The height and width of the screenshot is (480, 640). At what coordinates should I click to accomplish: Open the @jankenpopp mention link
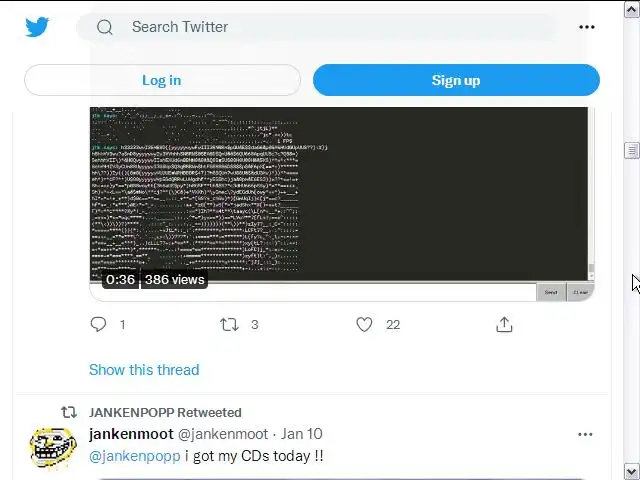click(135, 455)
